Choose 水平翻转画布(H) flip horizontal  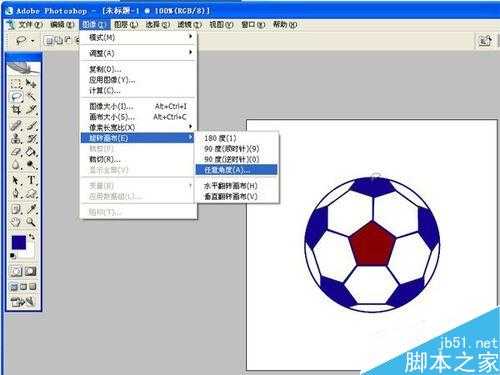point(237,186)
